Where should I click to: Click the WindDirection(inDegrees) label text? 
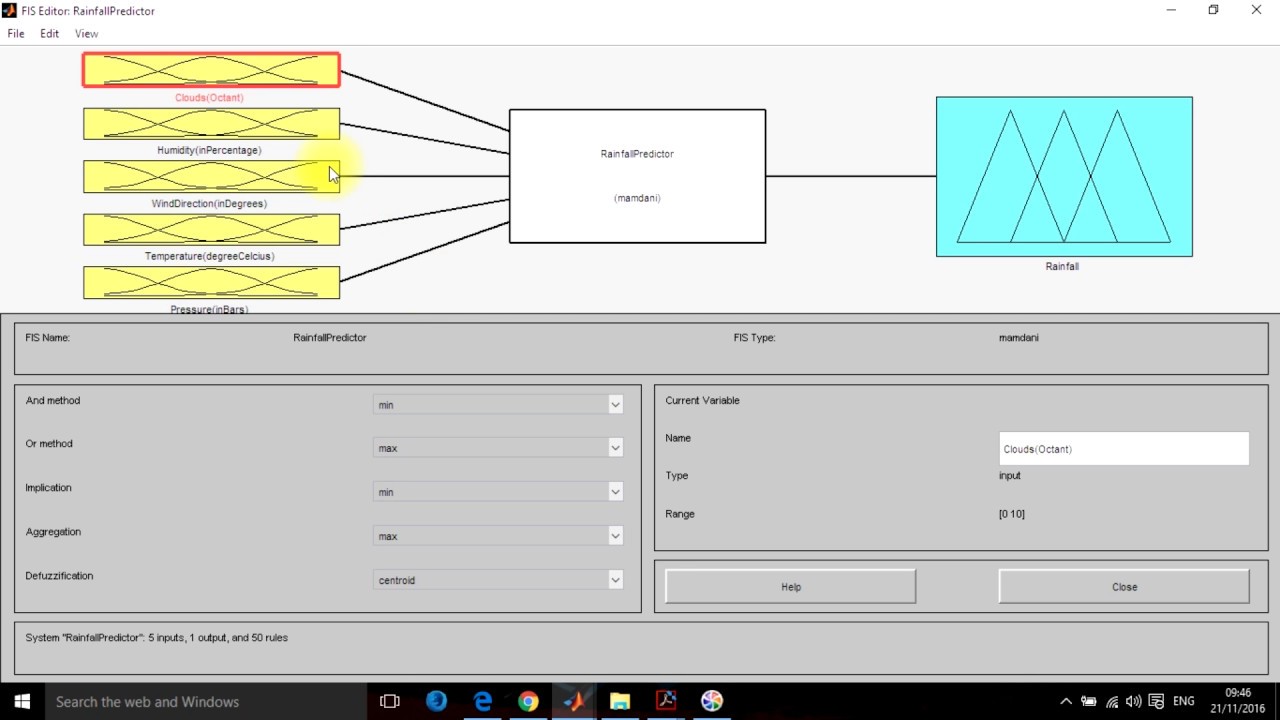point(209,204)
